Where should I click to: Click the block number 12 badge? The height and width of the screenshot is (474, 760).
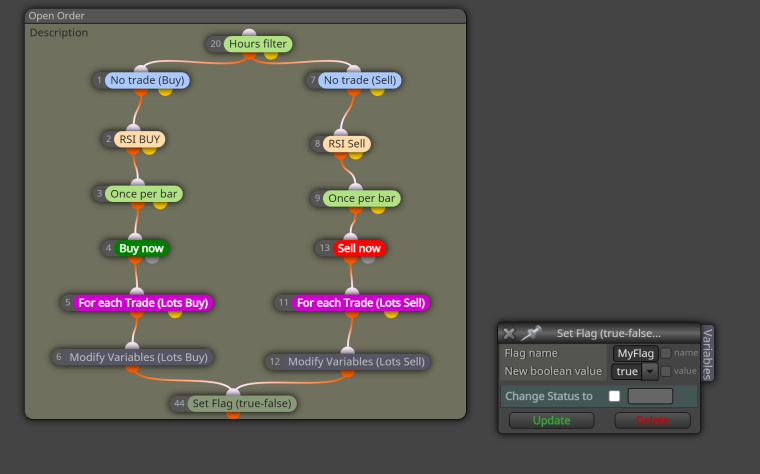[x=275, y=362]
